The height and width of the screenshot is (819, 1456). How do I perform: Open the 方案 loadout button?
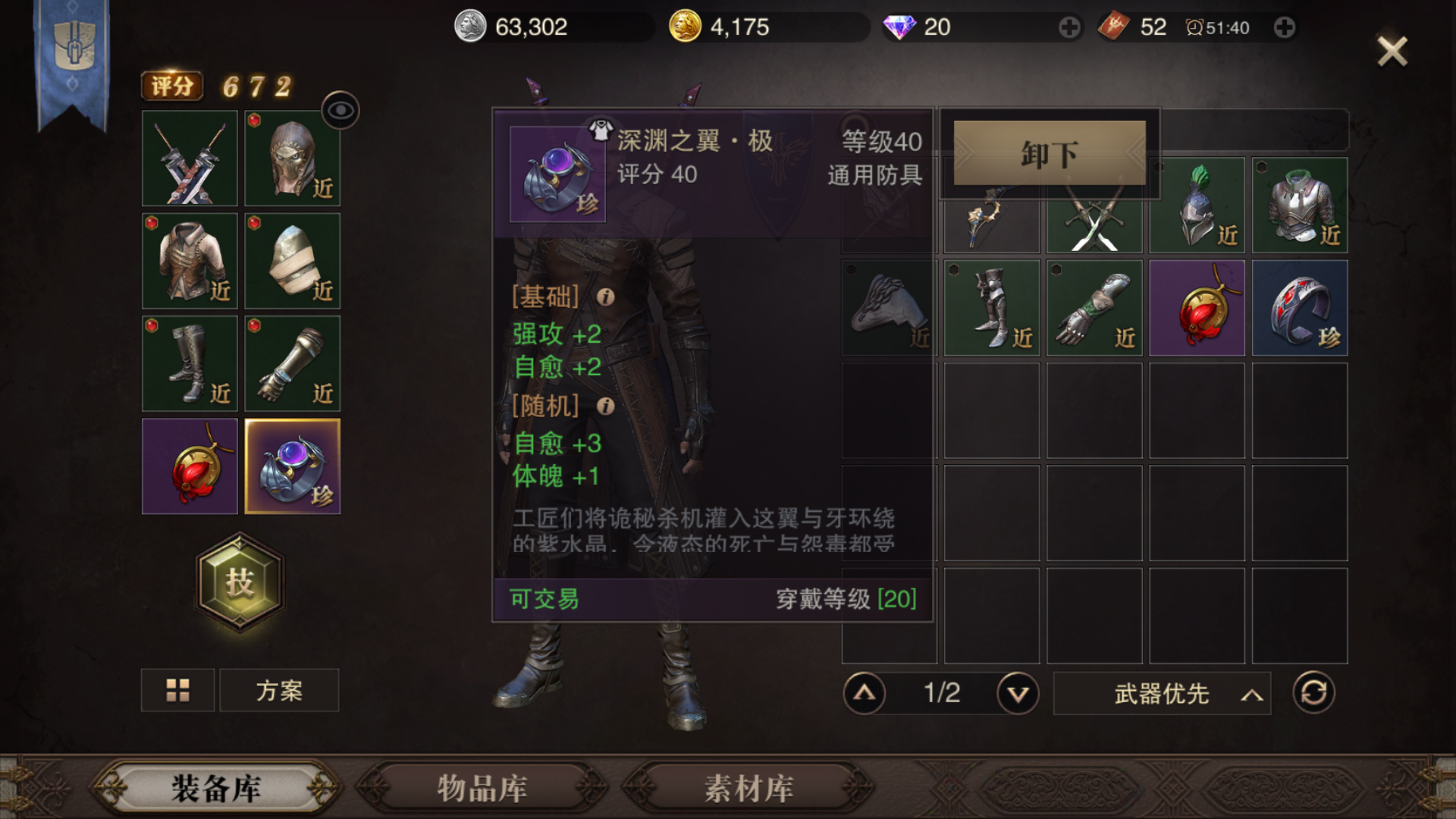point(279,690)
